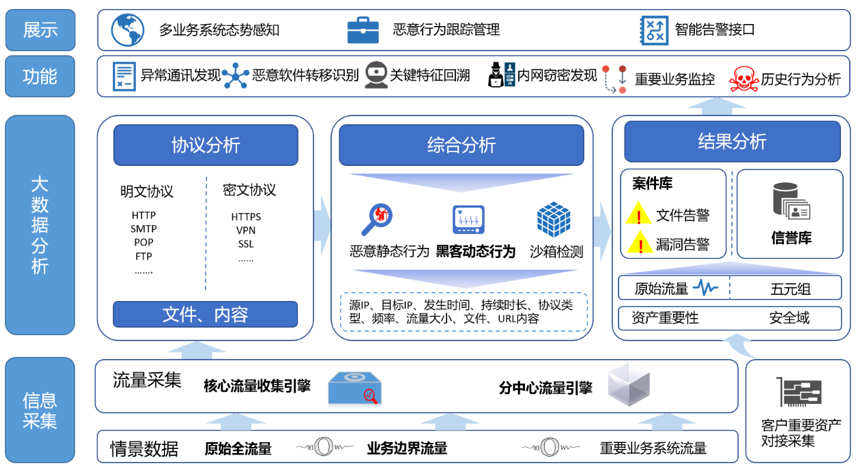Click the 结果分析 header
Screen dimensions: 865x471
732,142
